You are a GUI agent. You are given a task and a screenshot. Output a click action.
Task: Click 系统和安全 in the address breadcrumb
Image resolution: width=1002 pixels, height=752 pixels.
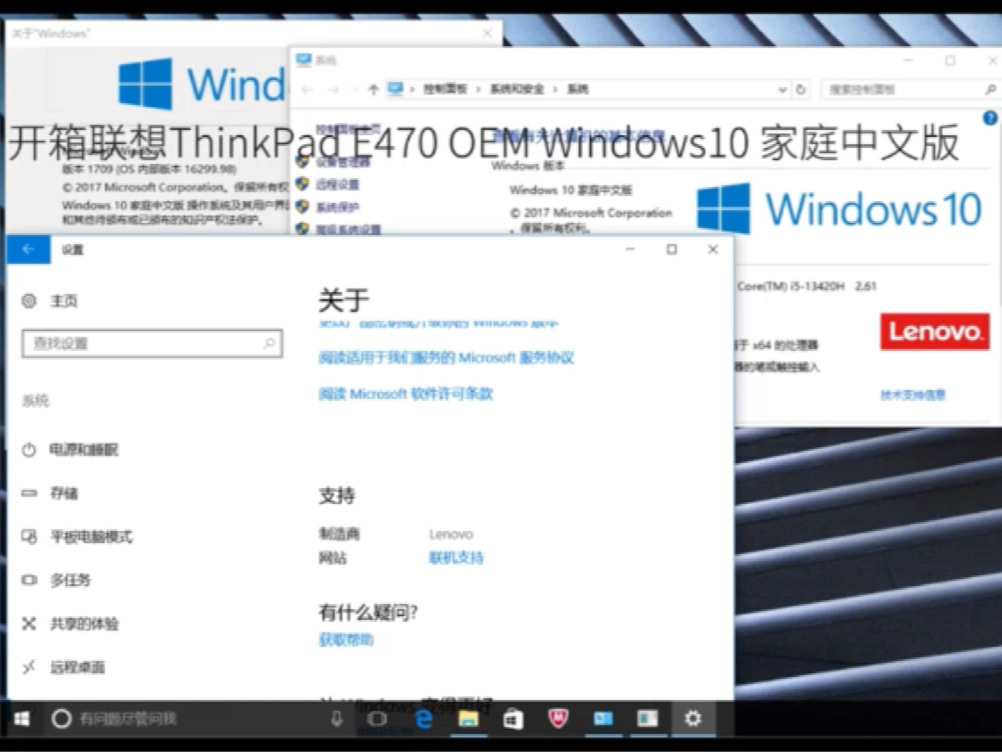point(517,89)
